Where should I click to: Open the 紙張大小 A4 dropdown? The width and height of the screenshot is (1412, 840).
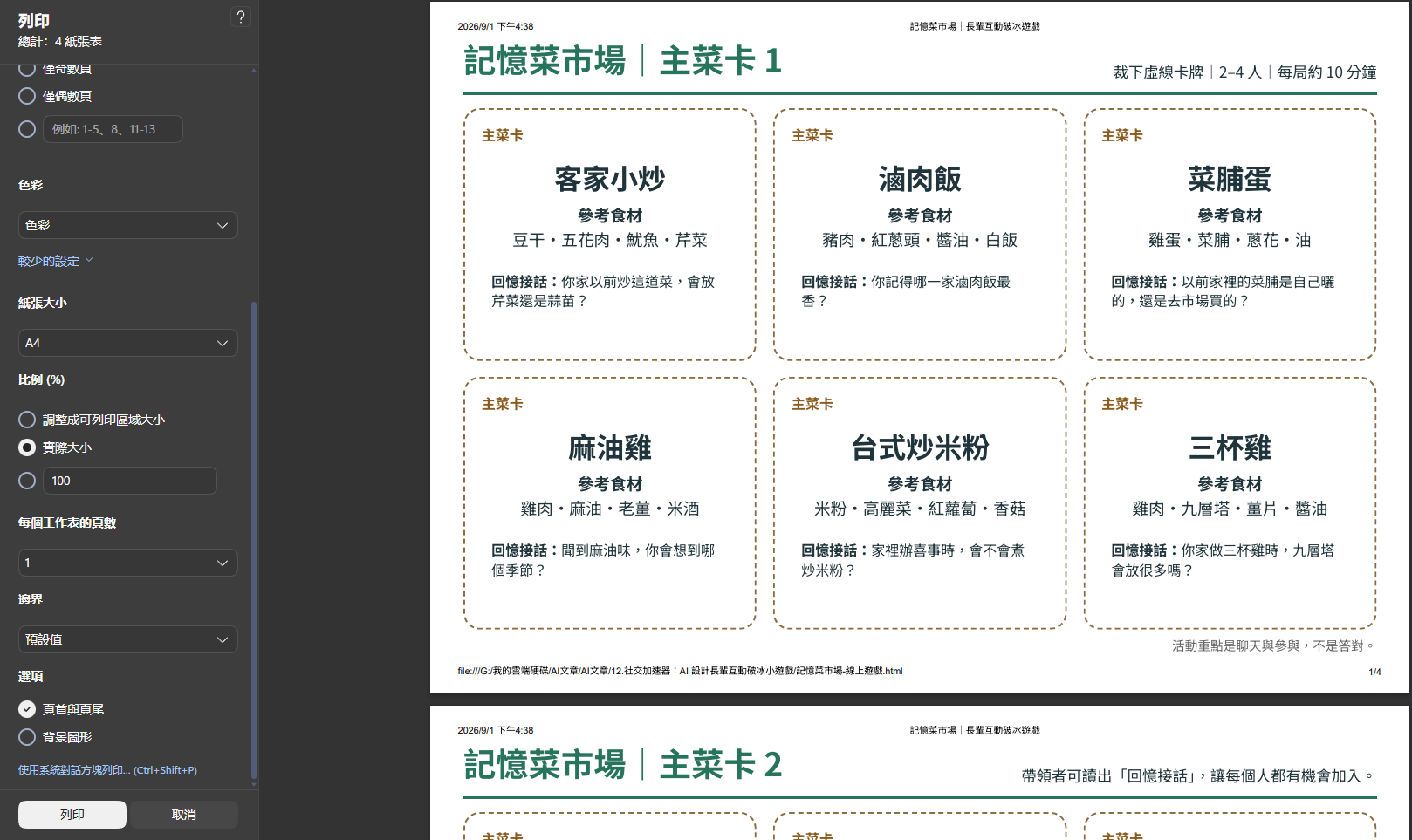click(x=127, y=343)
